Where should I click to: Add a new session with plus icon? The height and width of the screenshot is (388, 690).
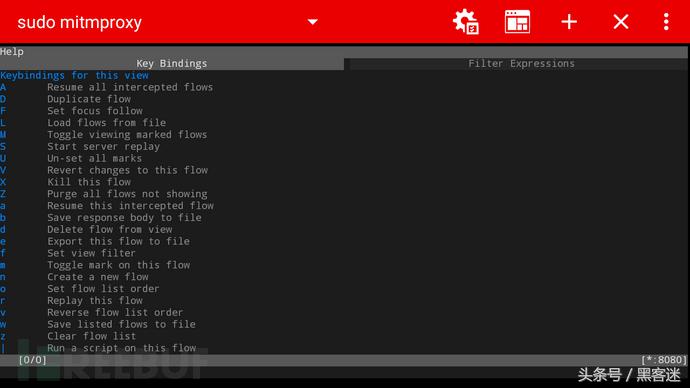[x=569, y=22]
